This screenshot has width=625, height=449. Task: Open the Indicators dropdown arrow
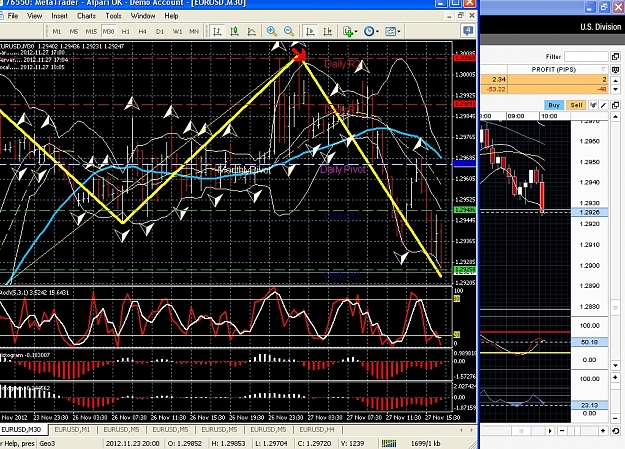pyautogui.click(x=356, y=32)
